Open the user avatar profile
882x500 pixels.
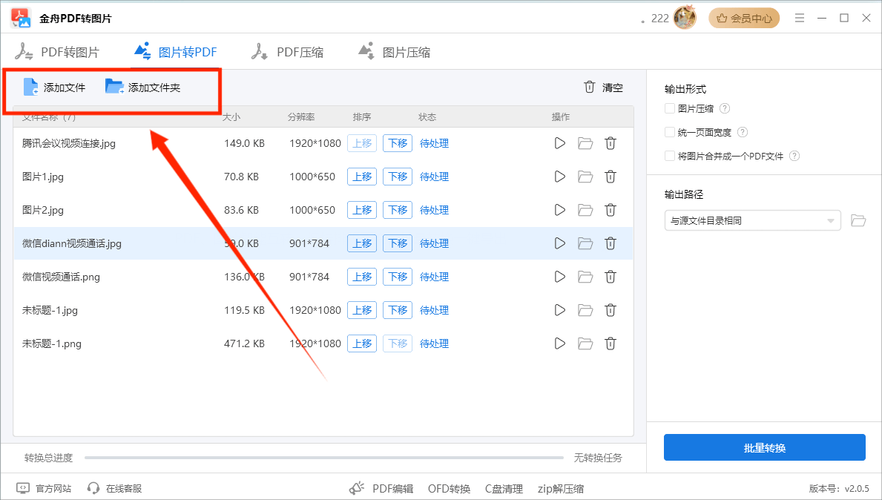click(685, 18)
